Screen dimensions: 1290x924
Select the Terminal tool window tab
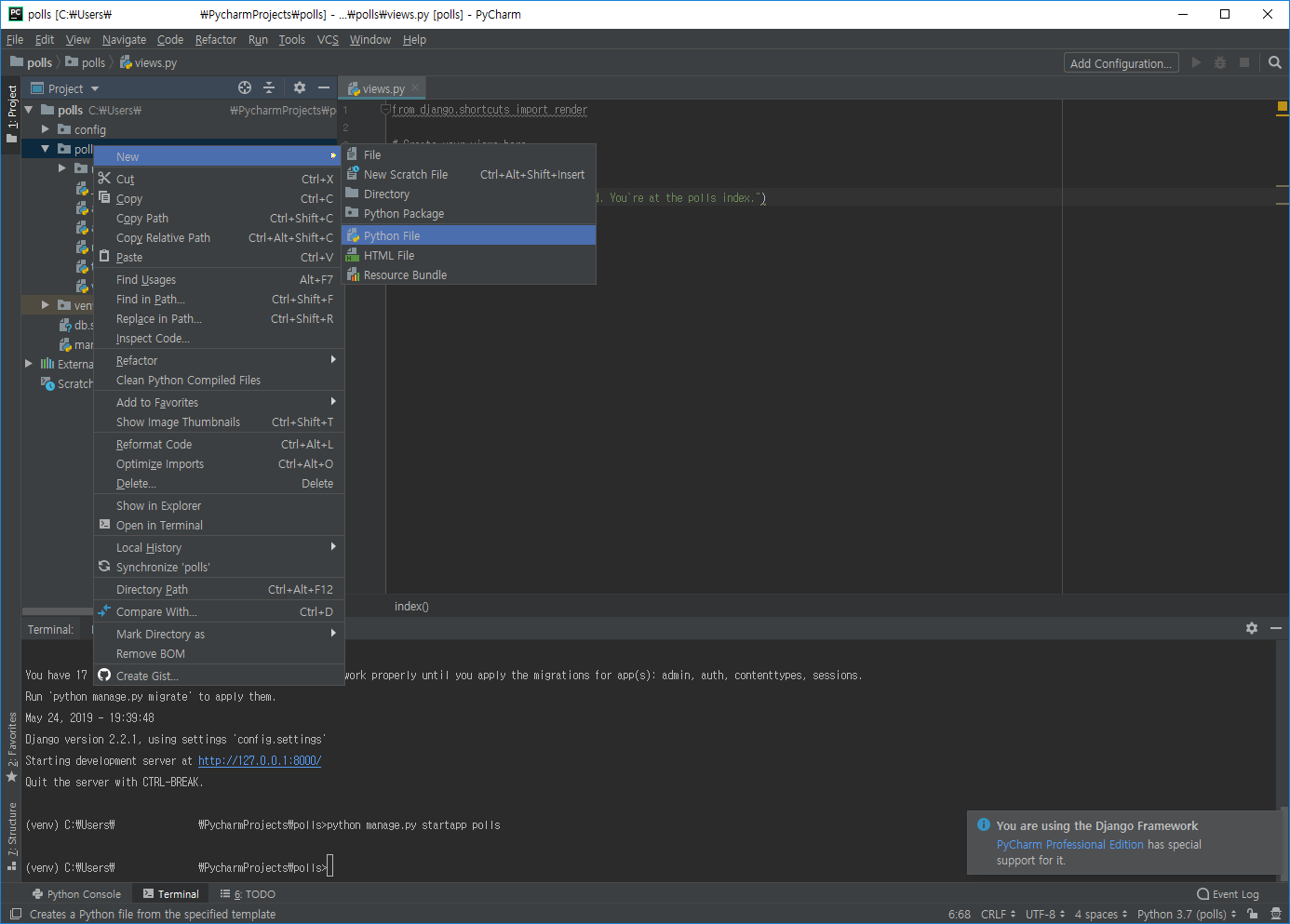point(171,894)
